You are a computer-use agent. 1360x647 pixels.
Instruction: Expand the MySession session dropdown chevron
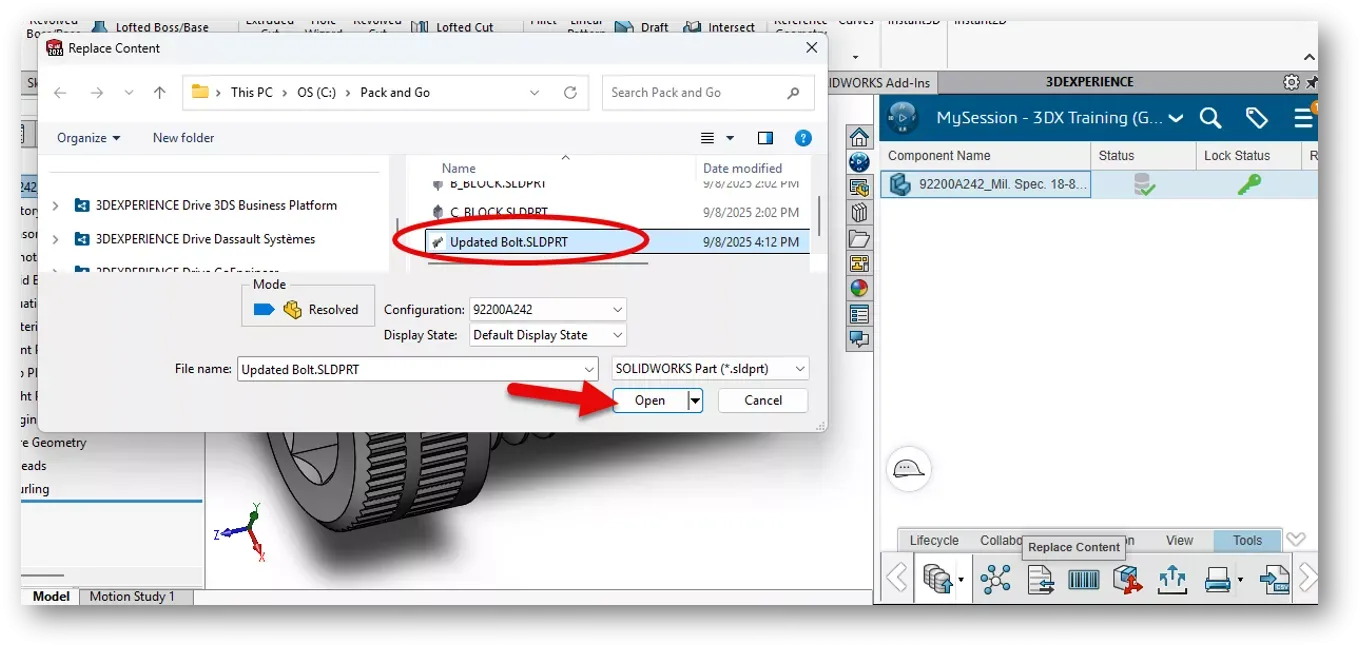[x=1176, y=118]
